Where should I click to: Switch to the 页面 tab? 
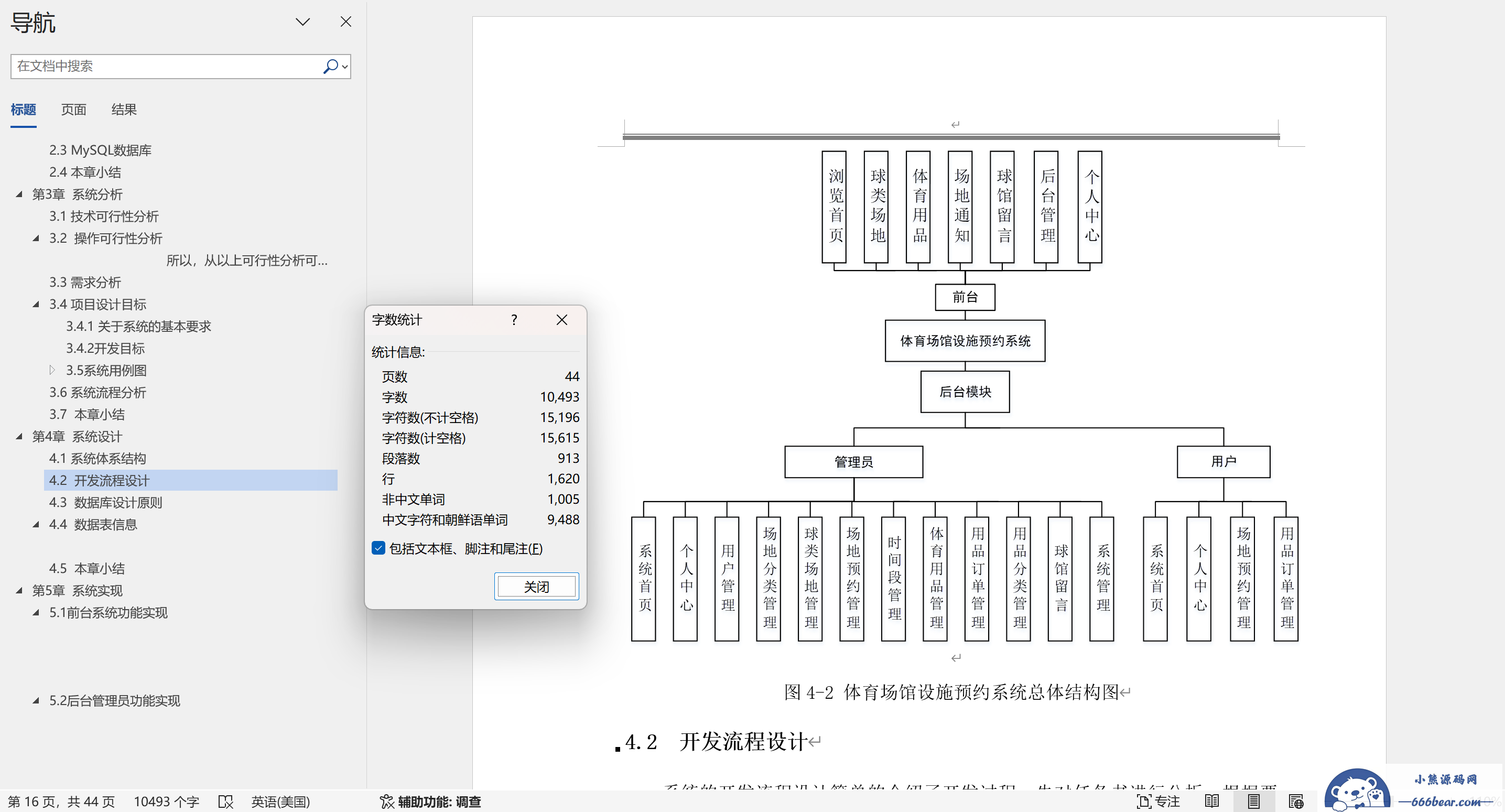point(73,109)
